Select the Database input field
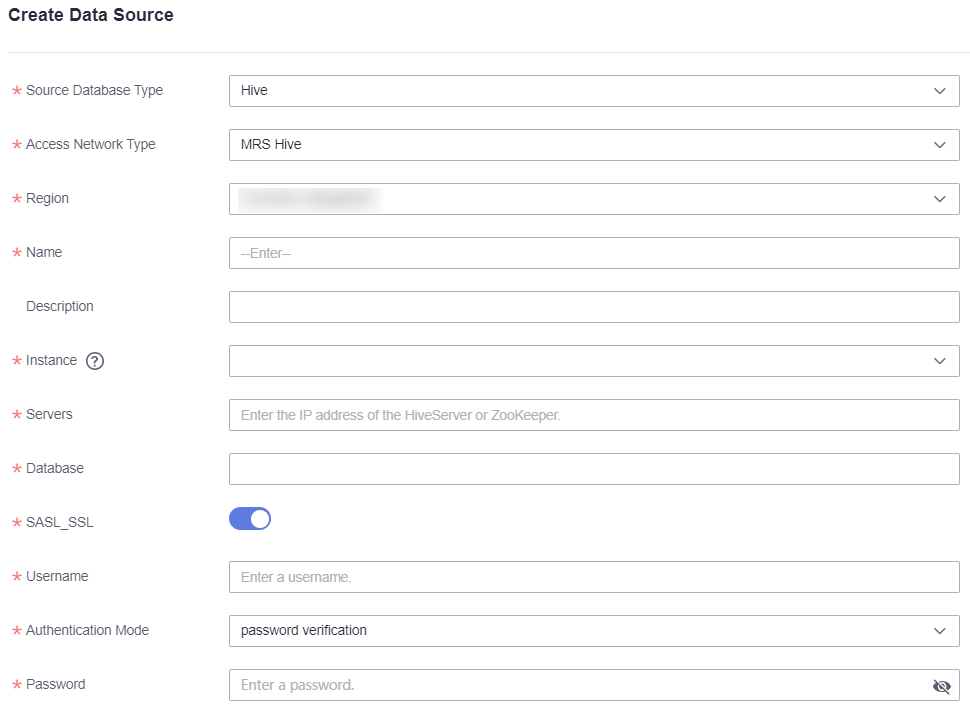This screenshot has width=970, height=717. [594, 469]
